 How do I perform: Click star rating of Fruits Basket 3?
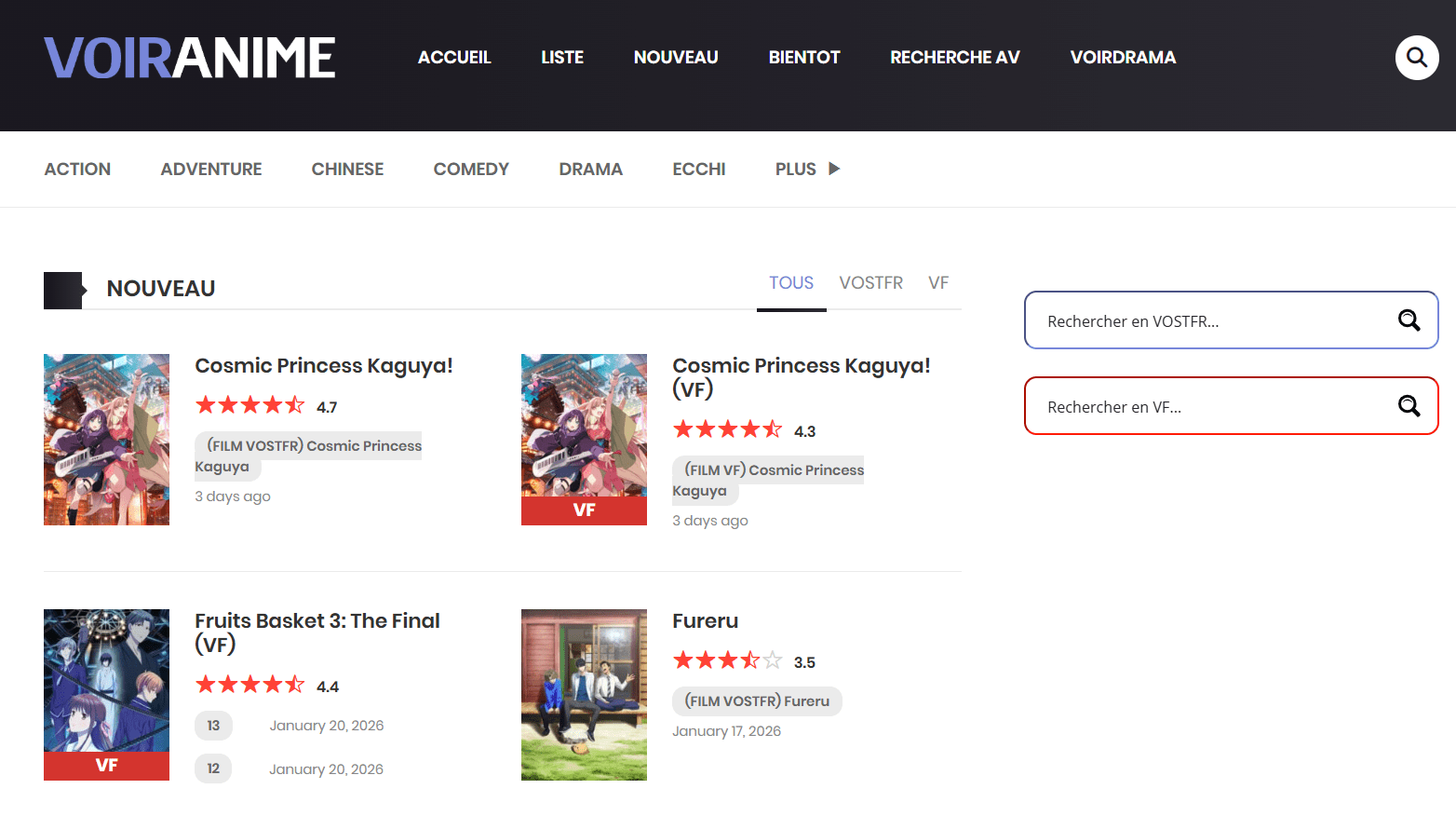[249, 685]
